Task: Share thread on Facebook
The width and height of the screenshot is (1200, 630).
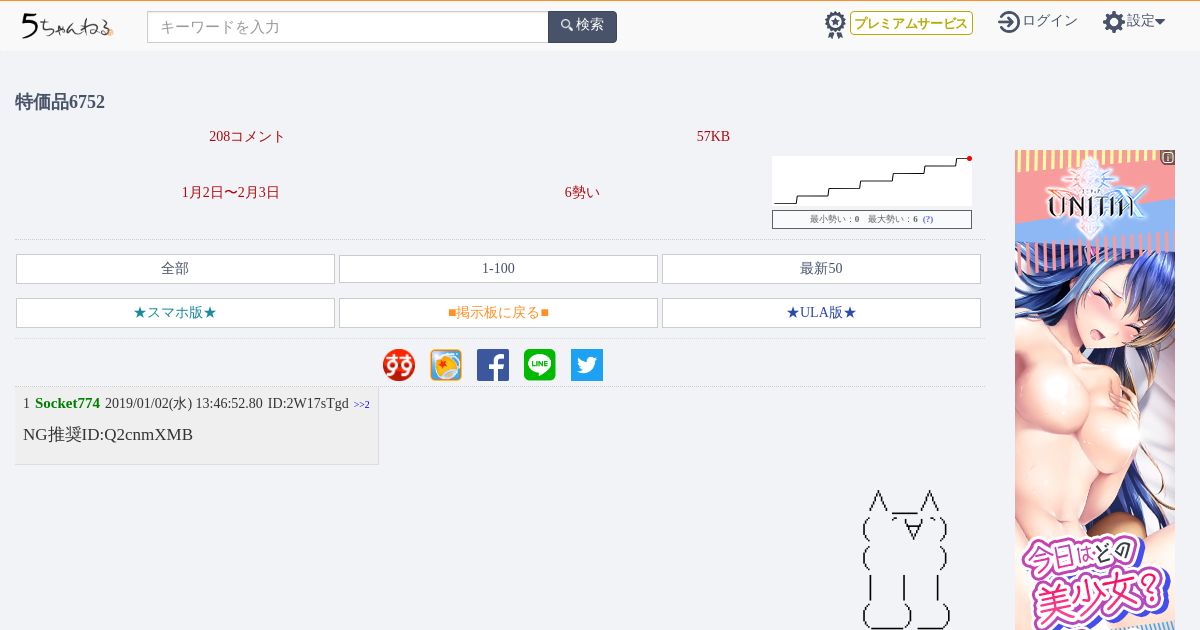Action: coord(493,365)
